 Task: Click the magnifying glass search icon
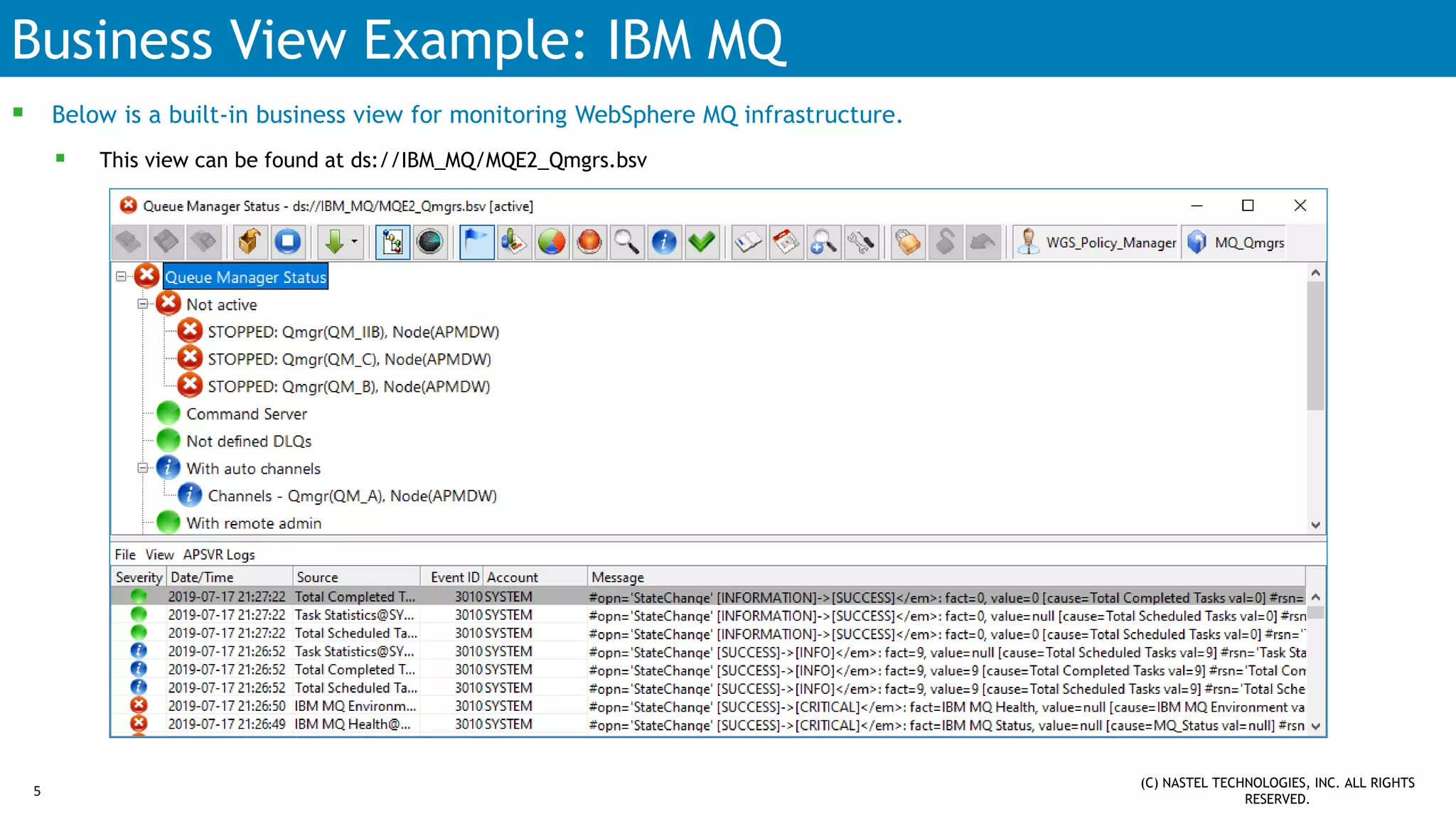(627, 242)
